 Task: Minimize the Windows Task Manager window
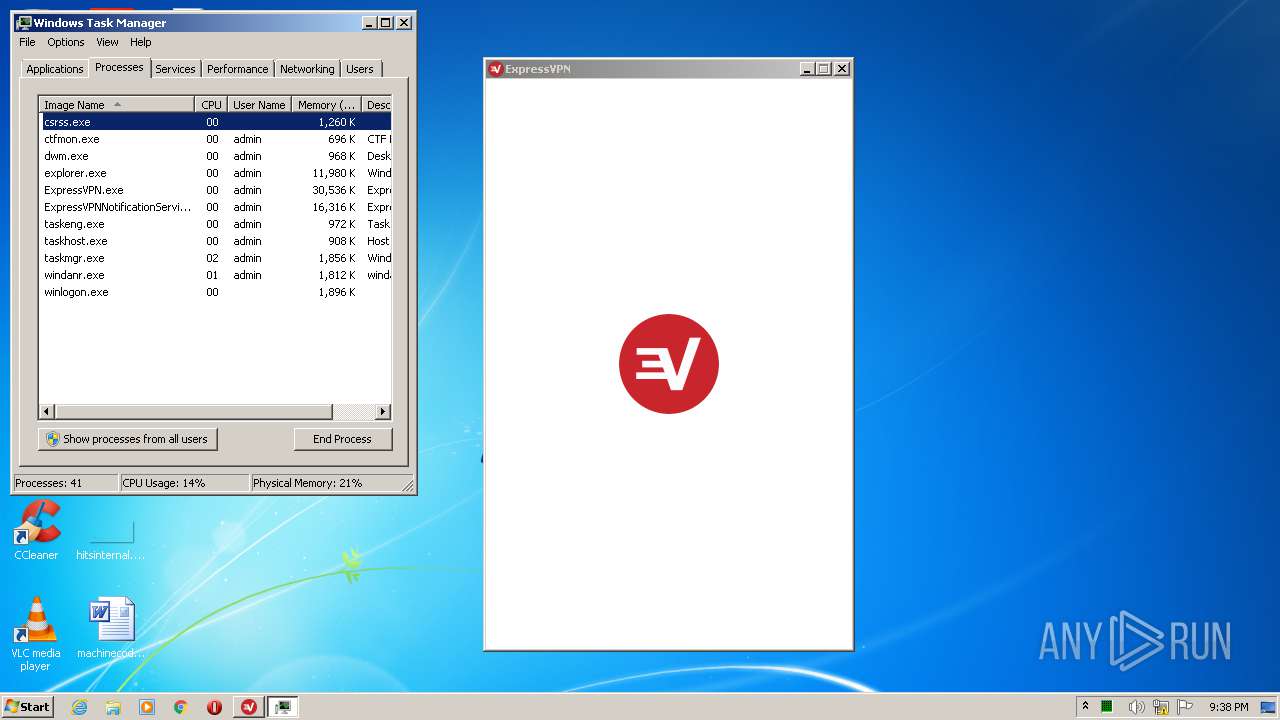click(369, 22)
